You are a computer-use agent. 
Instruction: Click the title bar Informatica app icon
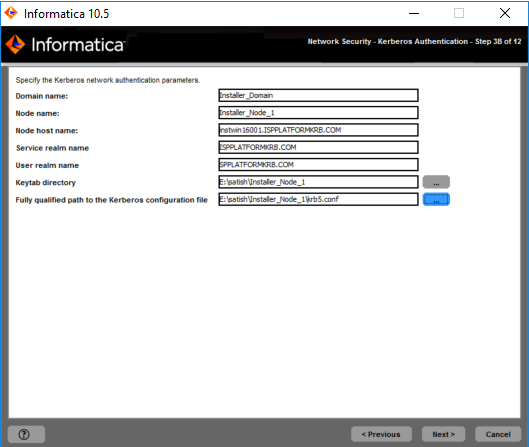(x=11, y=13)
